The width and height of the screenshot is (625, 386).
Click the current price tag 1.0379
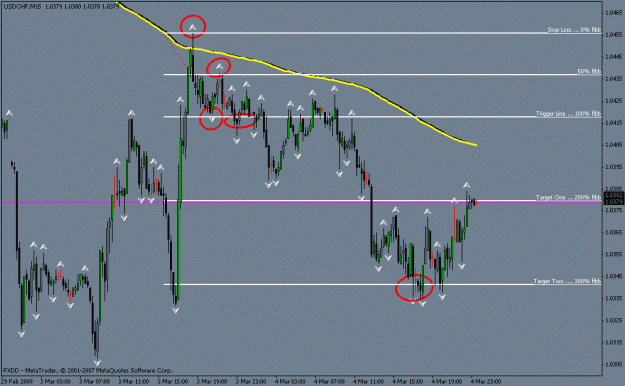(614, 202)
